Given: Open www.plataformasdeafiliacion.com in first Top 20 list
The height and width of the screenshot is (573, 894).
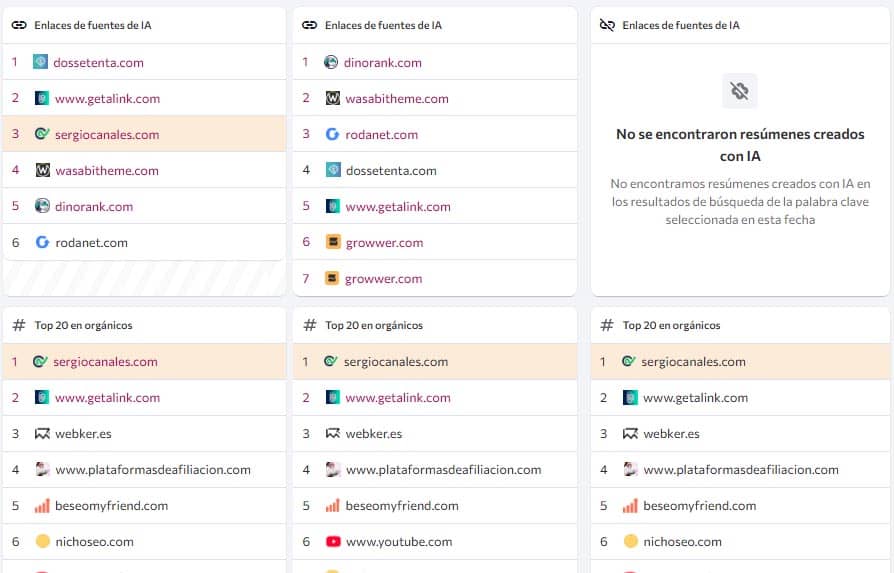Looking at the screenshot, I should click(x=153, y=470).
